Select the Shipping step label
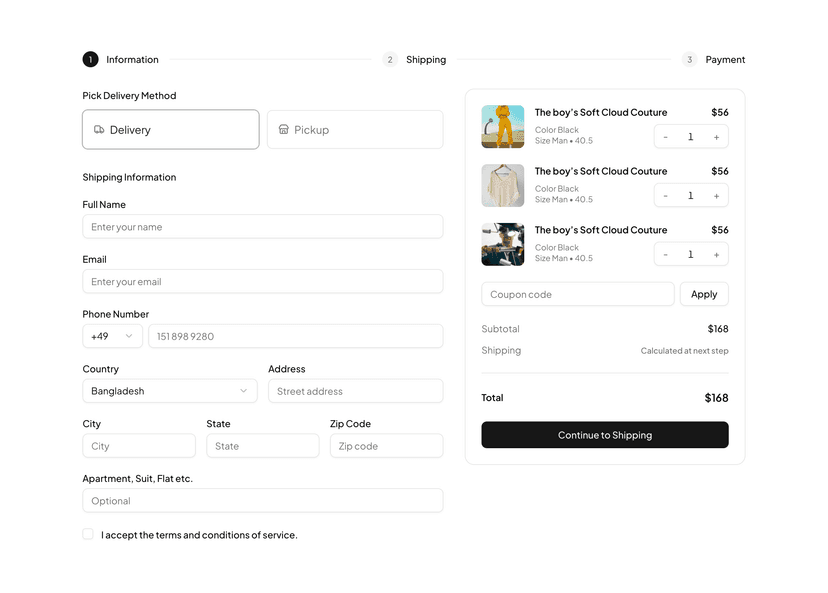Viewport: 828px width, 593px height. point(427,59)
